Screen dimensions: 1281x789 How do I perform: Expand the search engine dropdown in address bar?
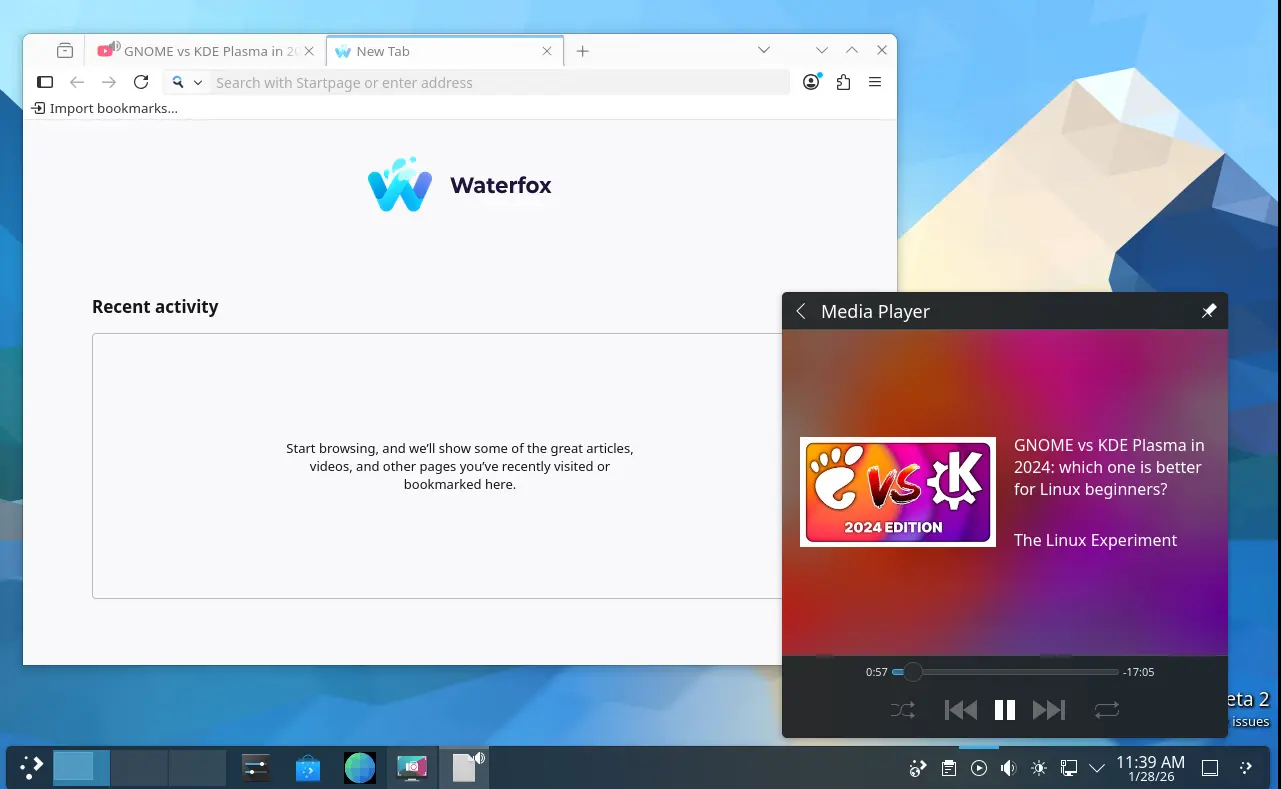click(187, 83)
